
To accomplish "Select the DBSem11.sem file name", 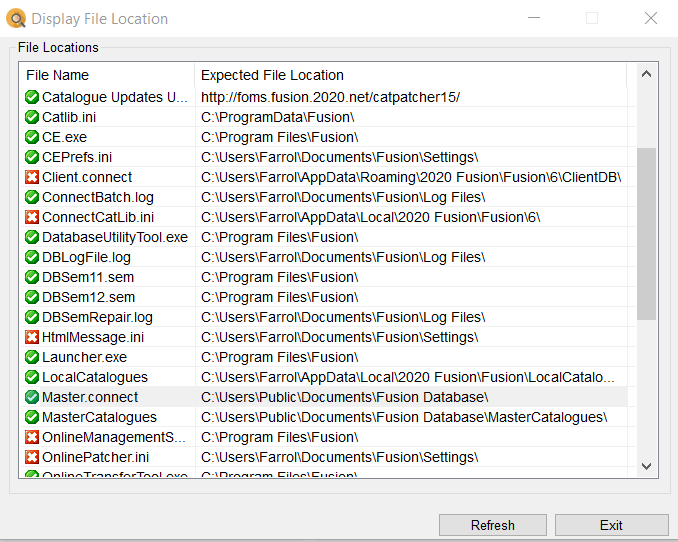I will [88, 277].
